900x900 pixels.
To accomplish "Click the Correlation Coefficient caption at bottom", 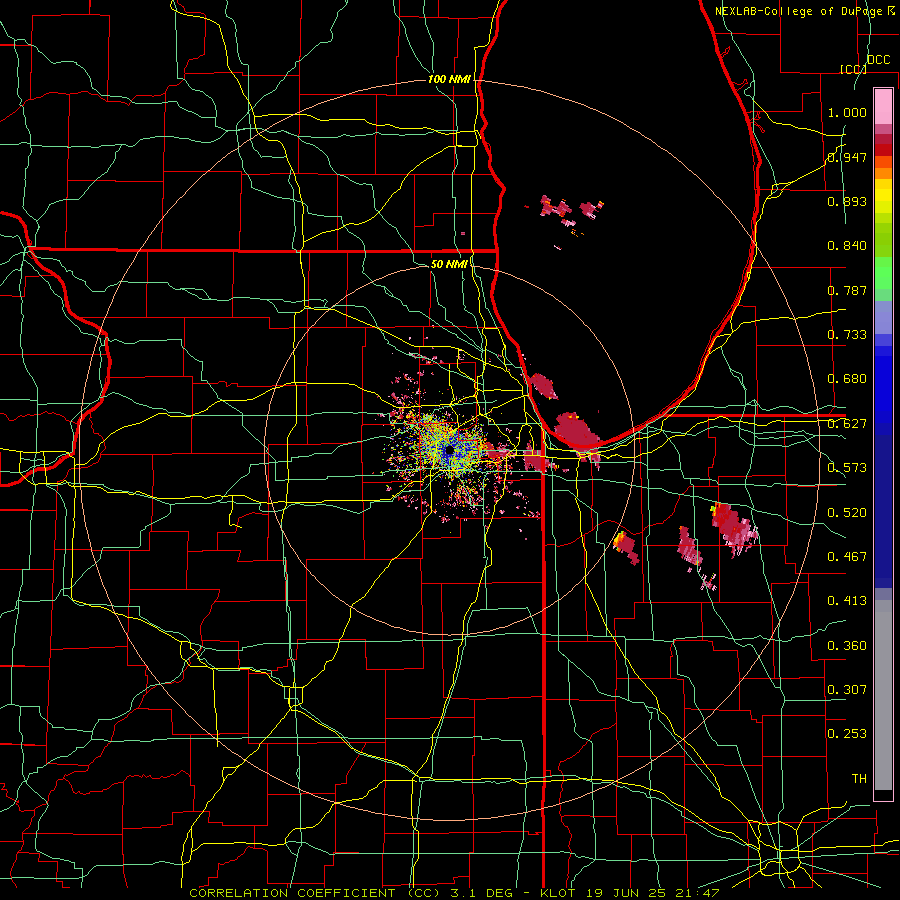I will click(454, 893).
